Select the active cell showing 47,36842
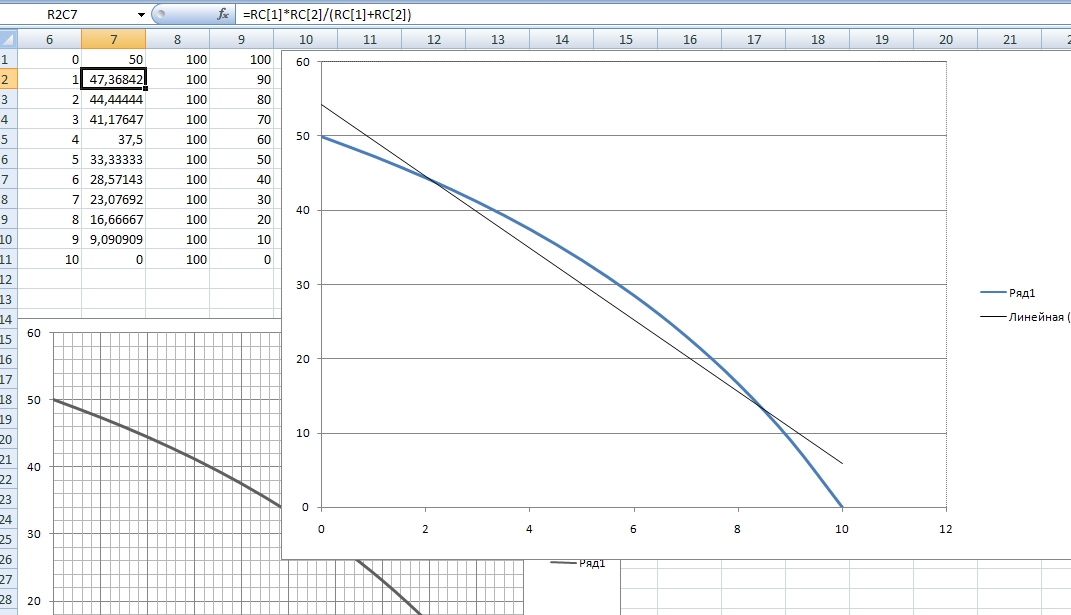This screenshot has height=615, width=1071. pyautogui.click(x=113, y=79)
